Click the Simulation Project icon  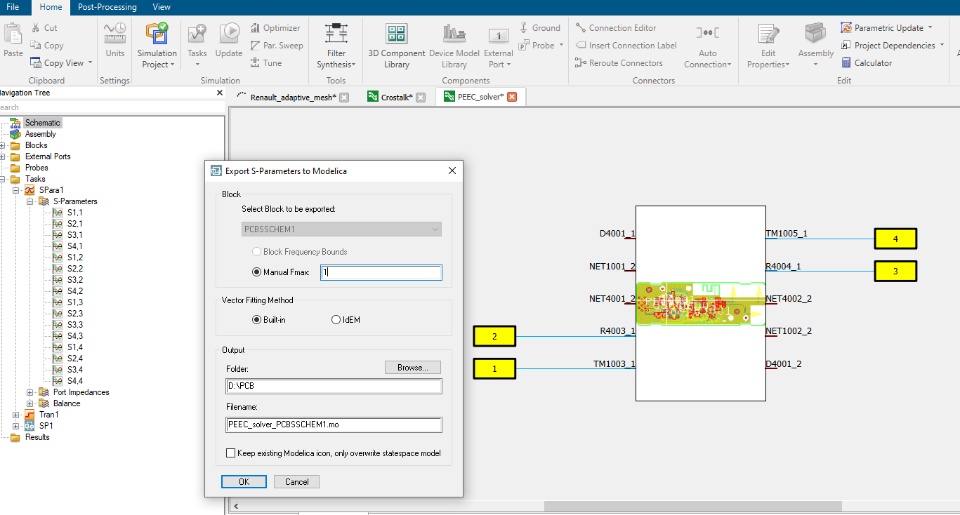click(x=157, y=34)
